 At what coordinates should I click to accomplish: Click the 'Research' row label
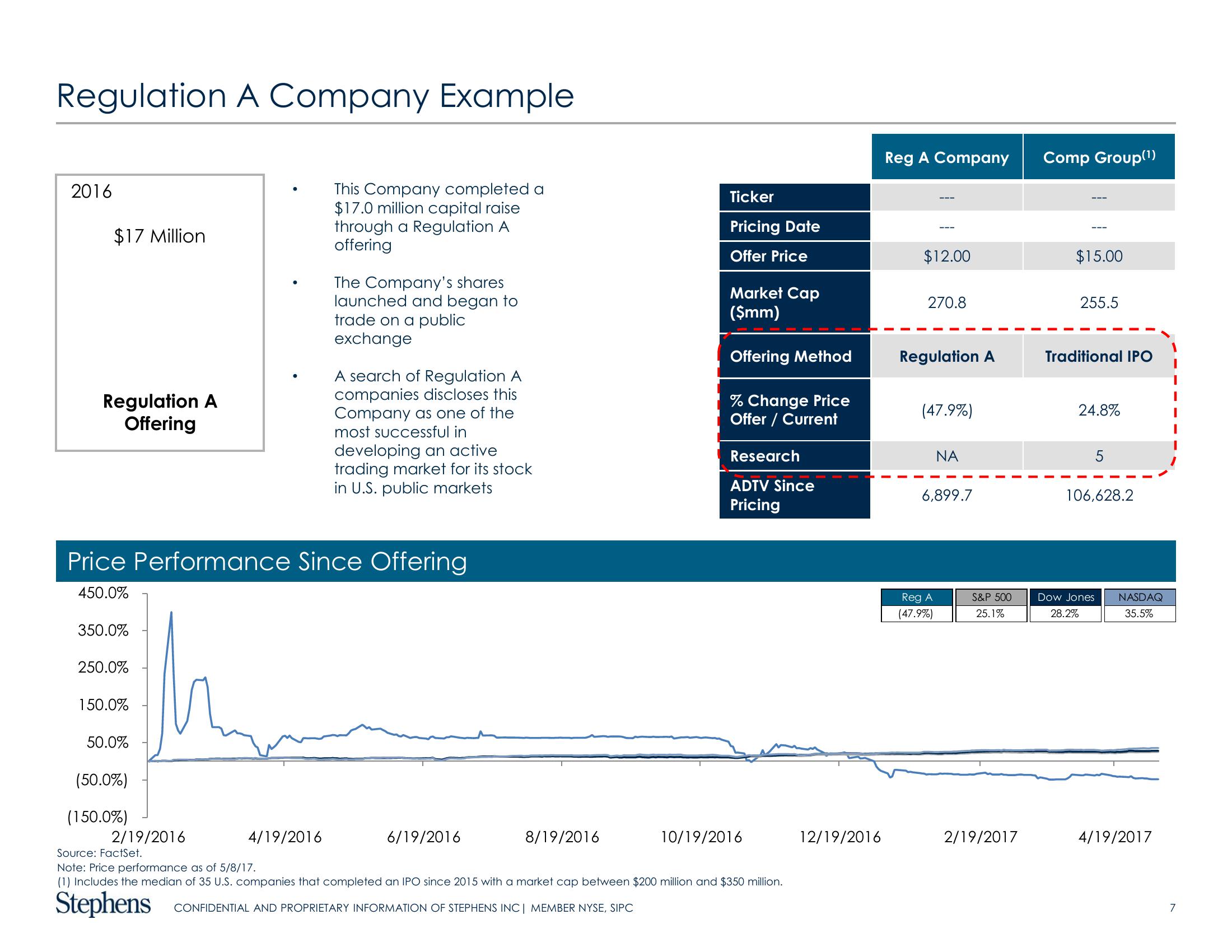coord(794,456)
